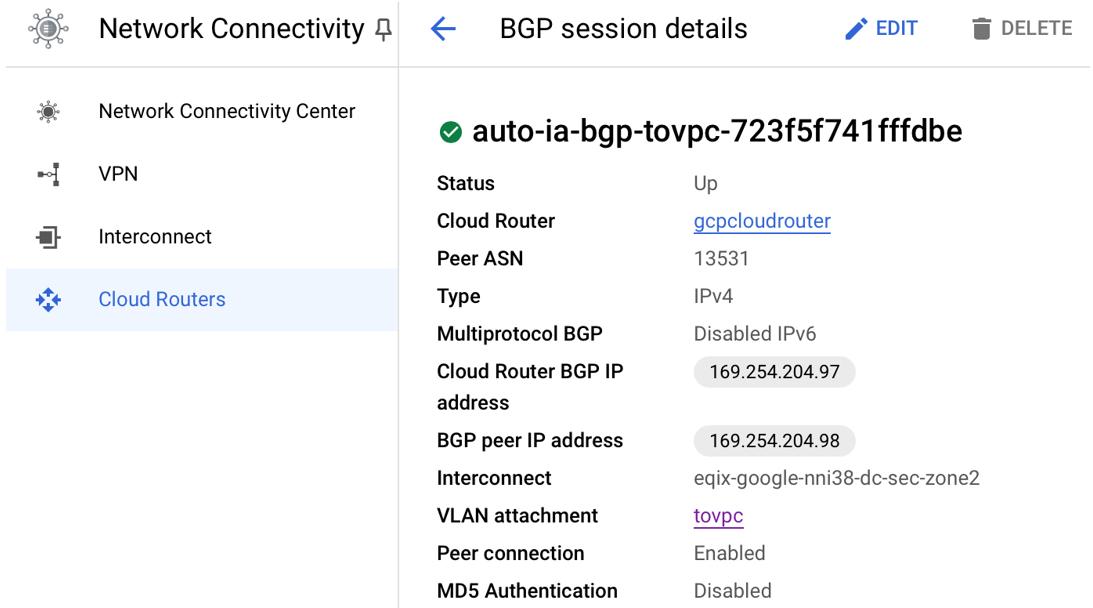Open the tovpc VLAN attachment link

(718, 516)
